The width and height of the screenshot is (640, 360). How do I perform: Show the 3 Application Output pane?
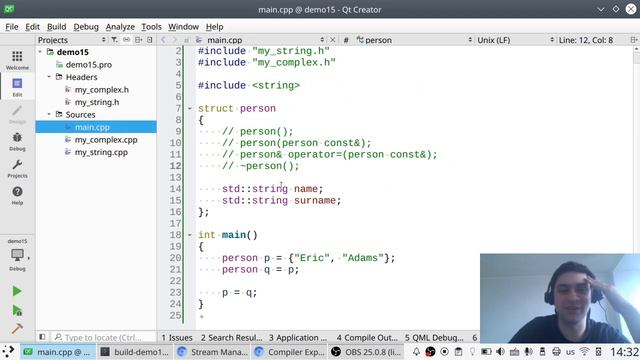pos(298,338)
